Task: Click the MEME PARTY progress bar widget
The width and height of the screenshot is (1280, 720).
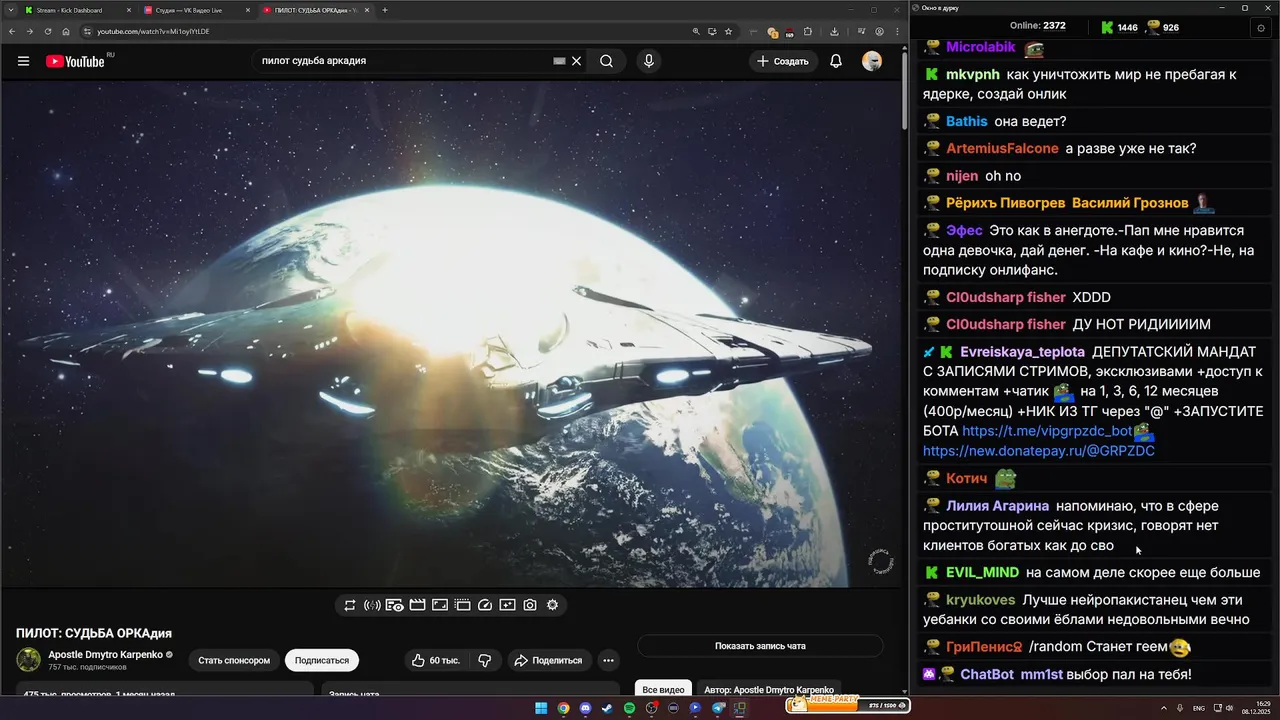Action: pyautogui.click(x=848, y=704)
